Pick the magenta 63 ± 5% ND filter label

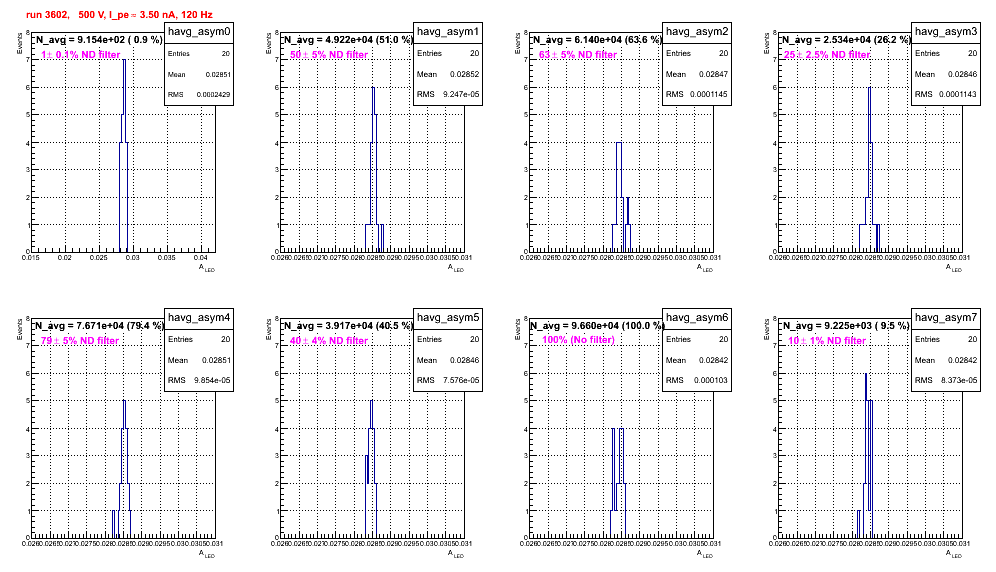coord(578,55)
